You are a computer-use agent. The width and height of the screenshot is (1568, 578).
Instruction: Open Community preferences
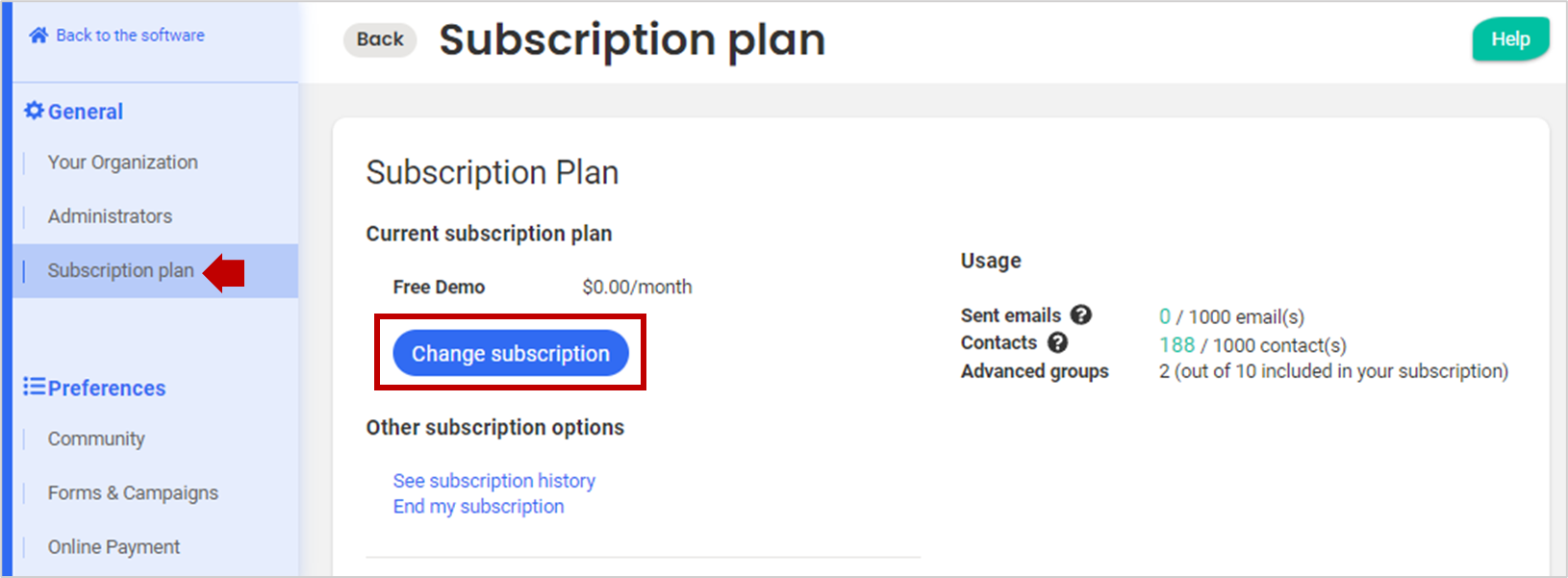point(96,439)
